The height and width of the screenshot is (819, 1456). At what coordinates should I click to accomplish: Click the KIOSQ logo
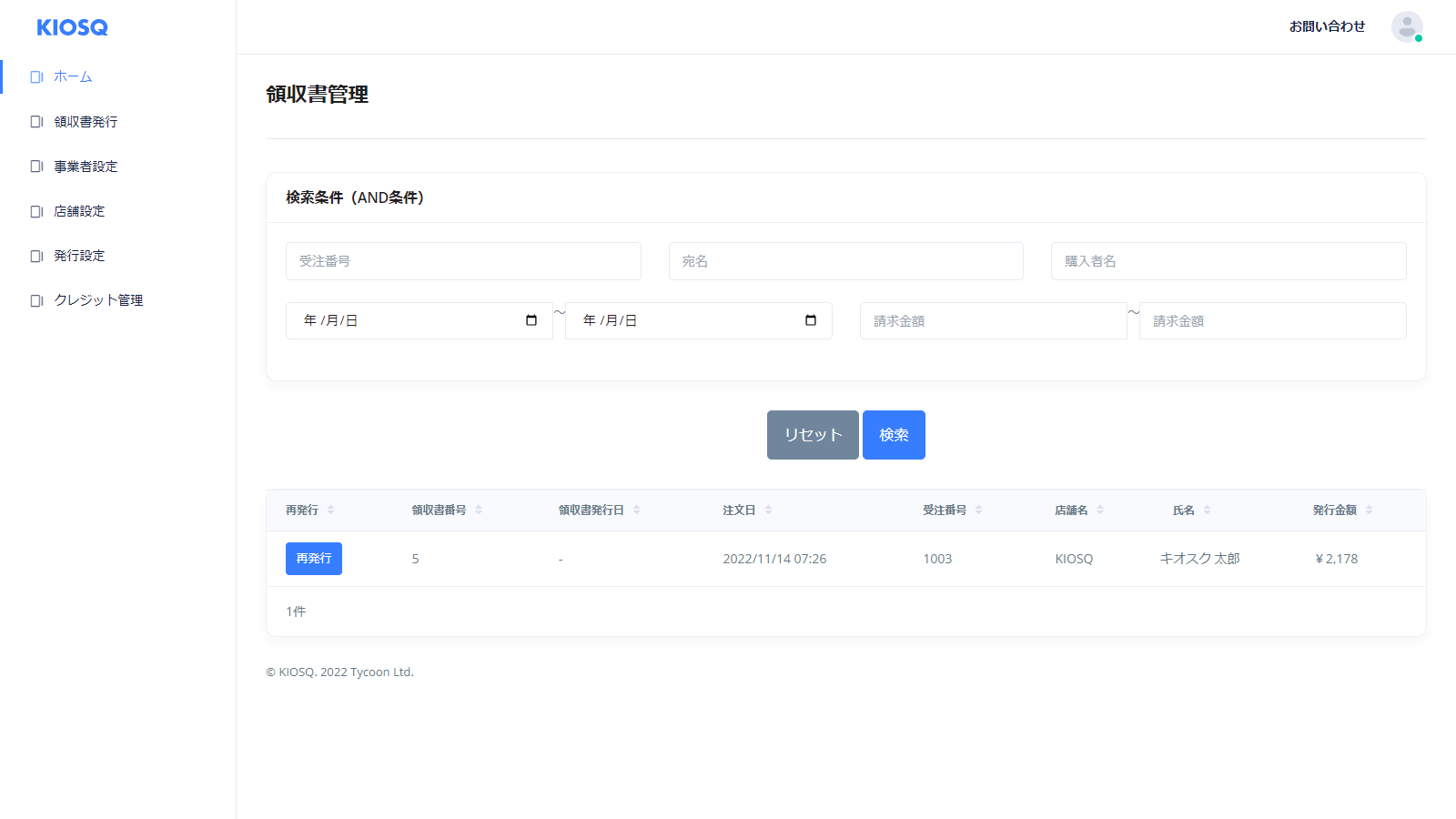73,27
